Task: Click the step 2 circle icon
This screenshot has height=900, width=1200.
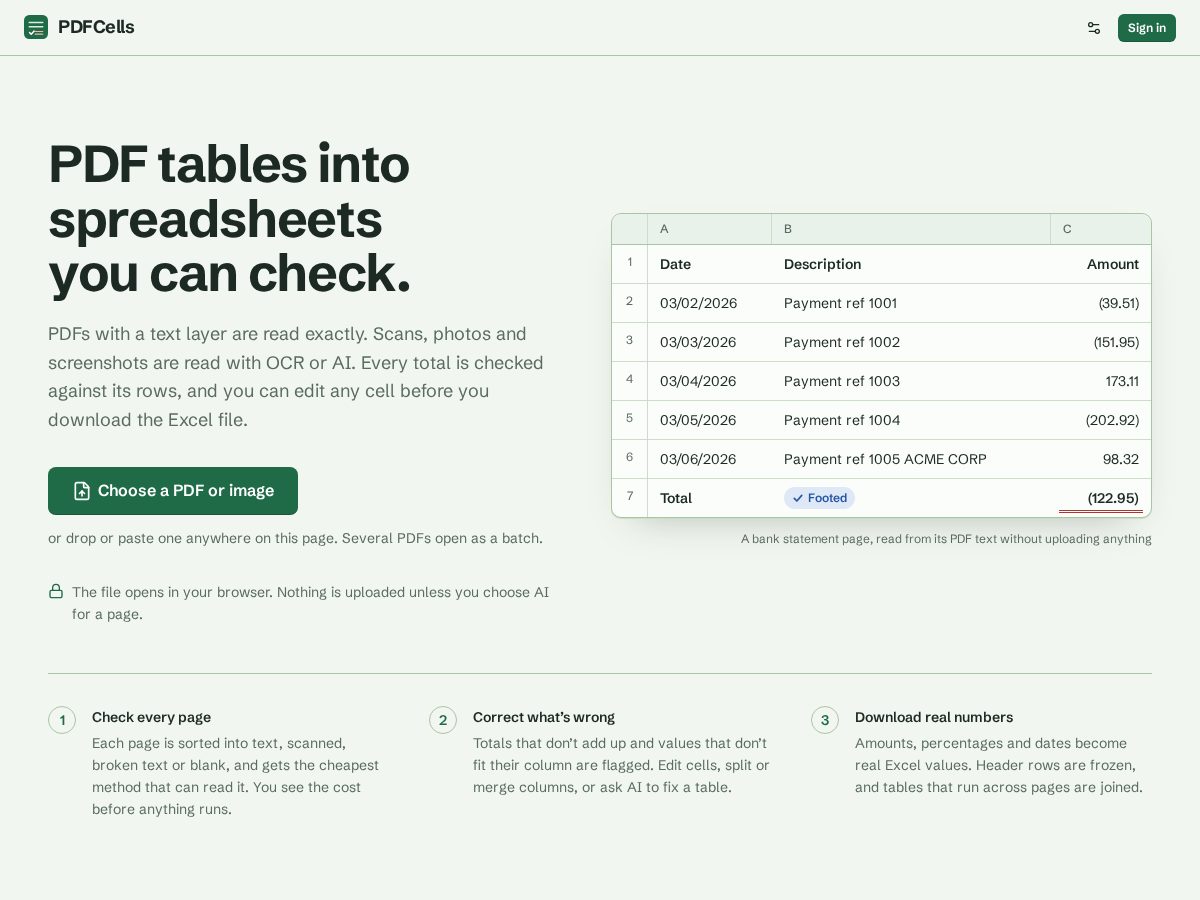Action: tap(443, 720)
